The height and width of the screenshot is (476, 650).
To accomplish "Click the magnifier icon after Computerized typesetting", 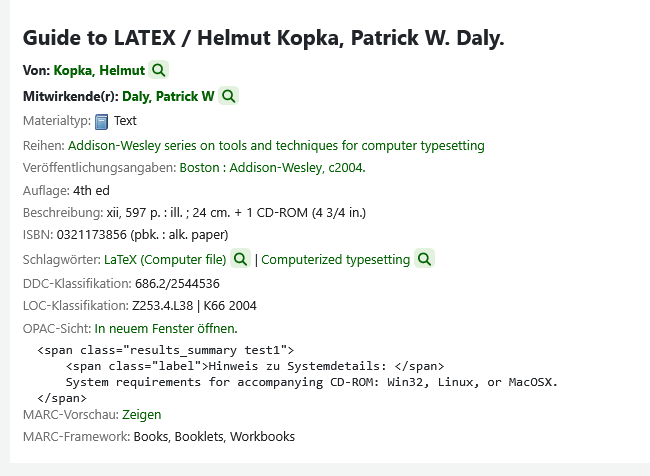I will click(x=424, y=259).
